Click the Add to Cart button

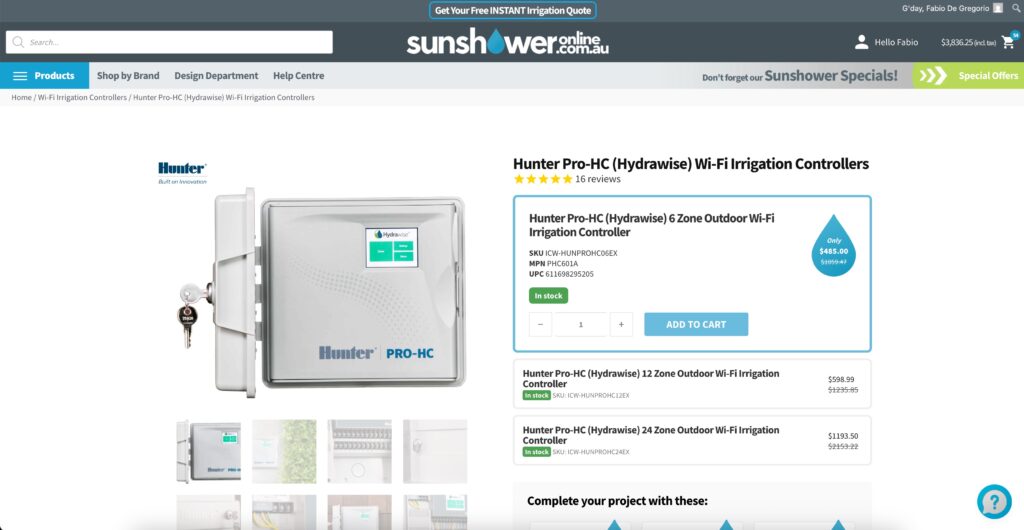pyautogui.click(x=696, y=324)
